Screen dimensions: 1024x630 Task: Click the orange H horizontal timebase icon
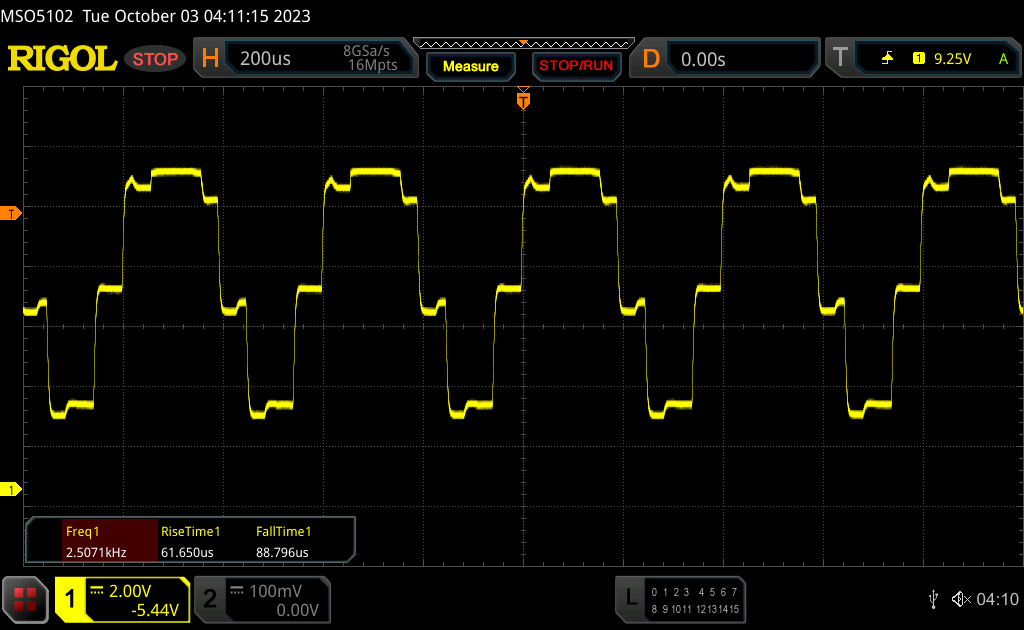[x=210, y=59]
